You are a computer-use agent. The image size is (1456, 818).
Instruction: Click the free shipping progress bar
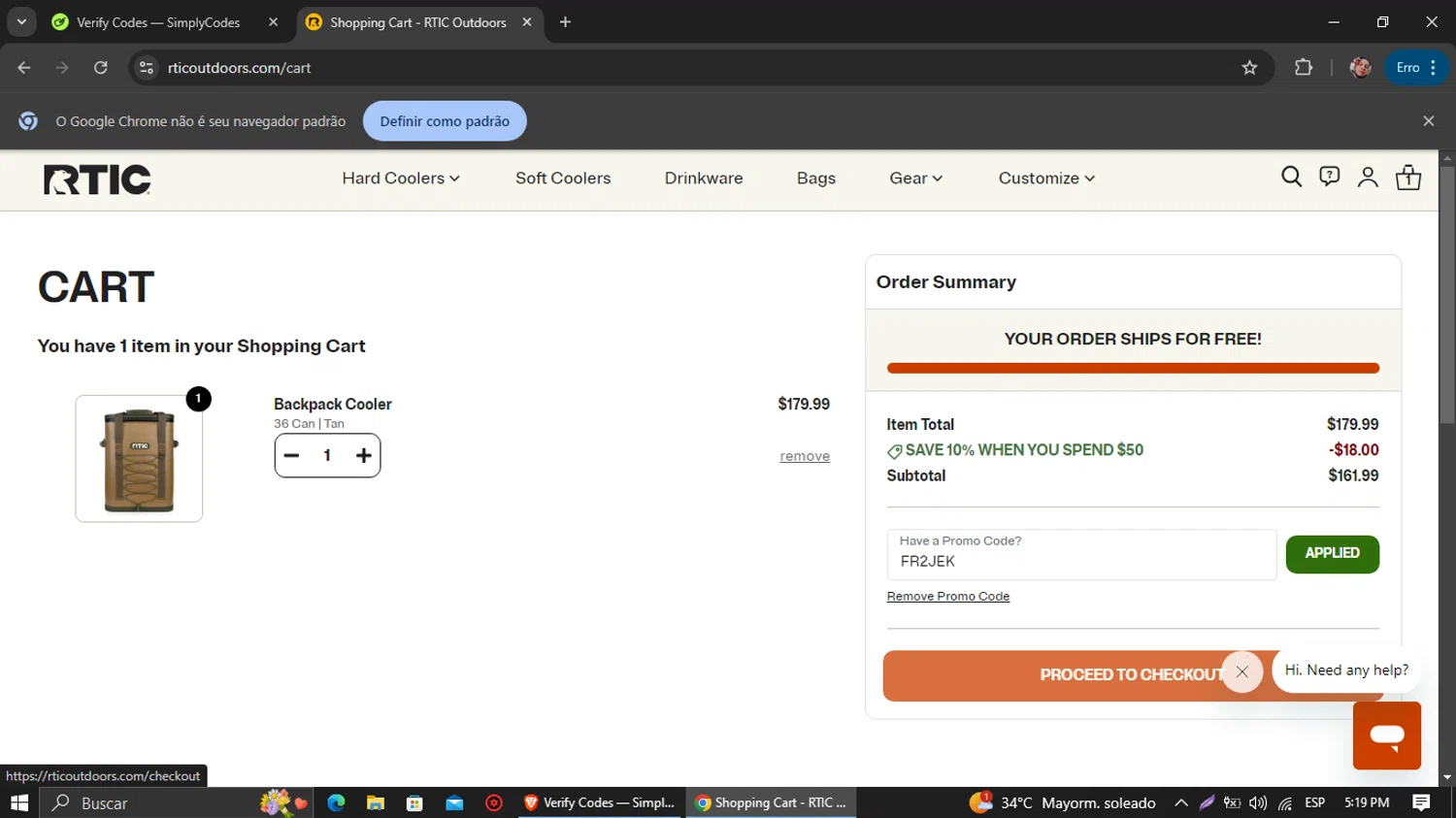(x=1133, y=368)
